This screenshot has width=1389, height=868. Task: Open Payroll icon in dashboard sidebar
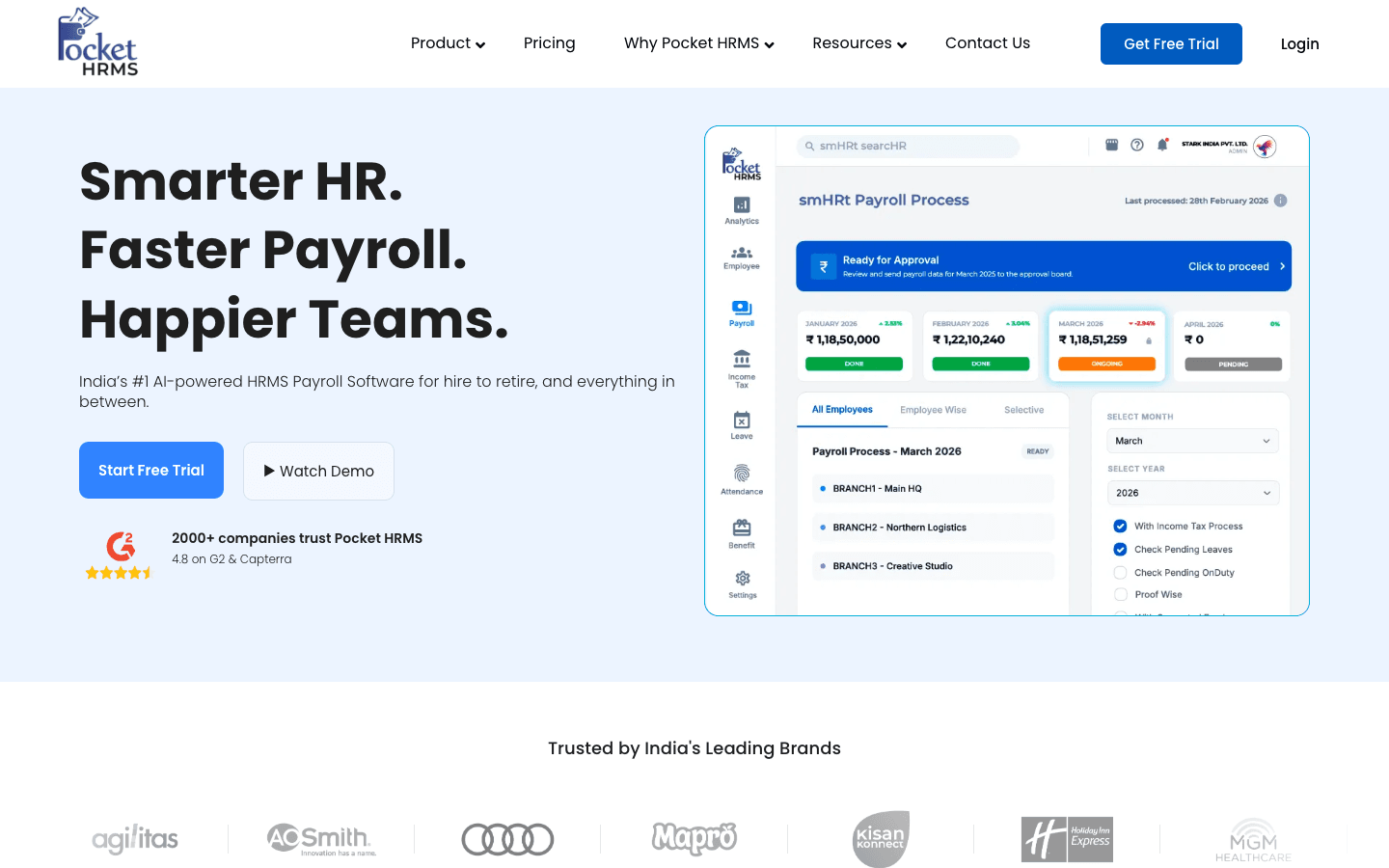coord(742,308)
